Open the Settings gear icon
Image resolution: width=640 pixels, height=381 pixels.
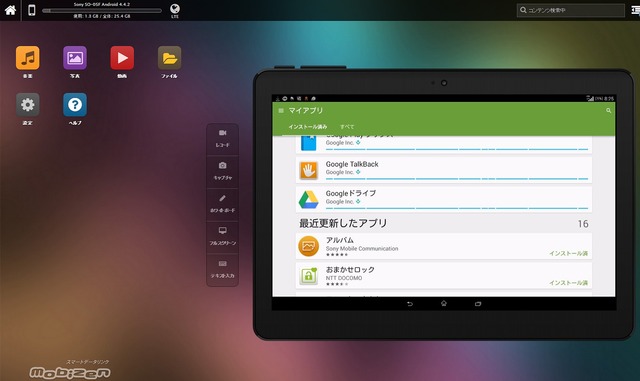tap(28, 105)
